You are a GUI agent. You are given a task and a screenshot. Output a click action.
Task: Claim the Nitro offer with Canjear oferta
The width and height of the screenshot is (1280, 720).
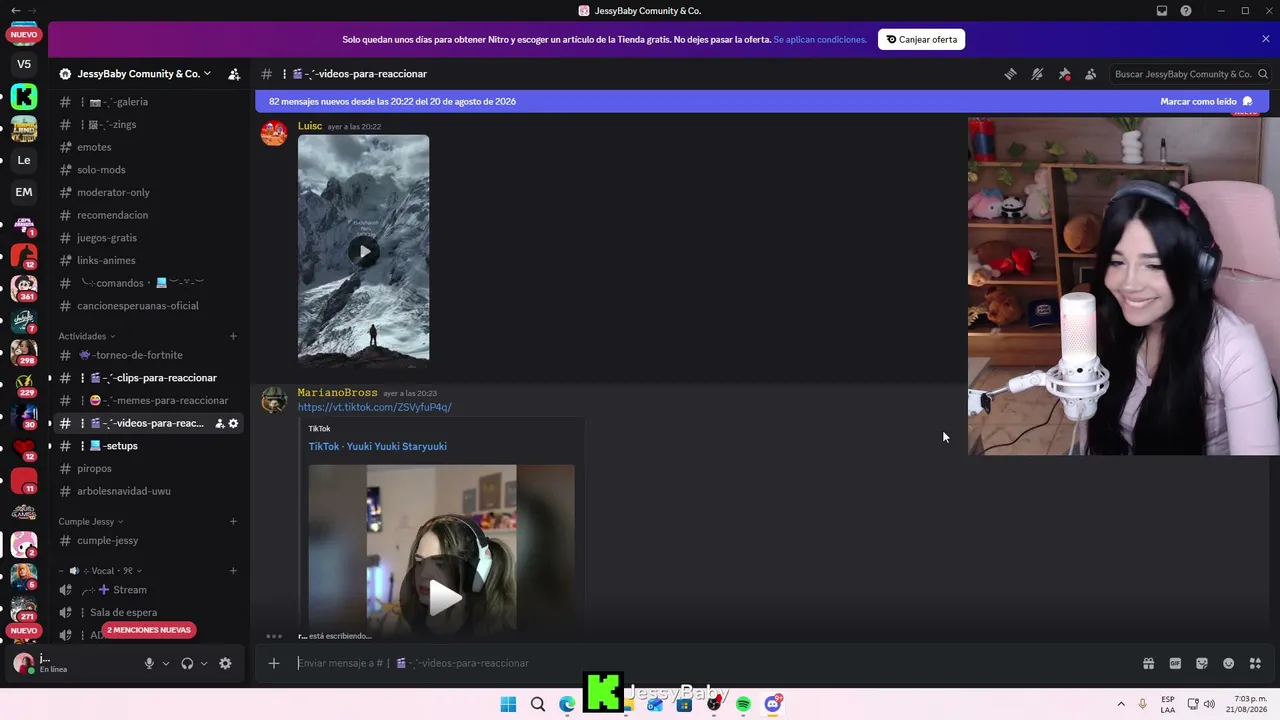921,40
